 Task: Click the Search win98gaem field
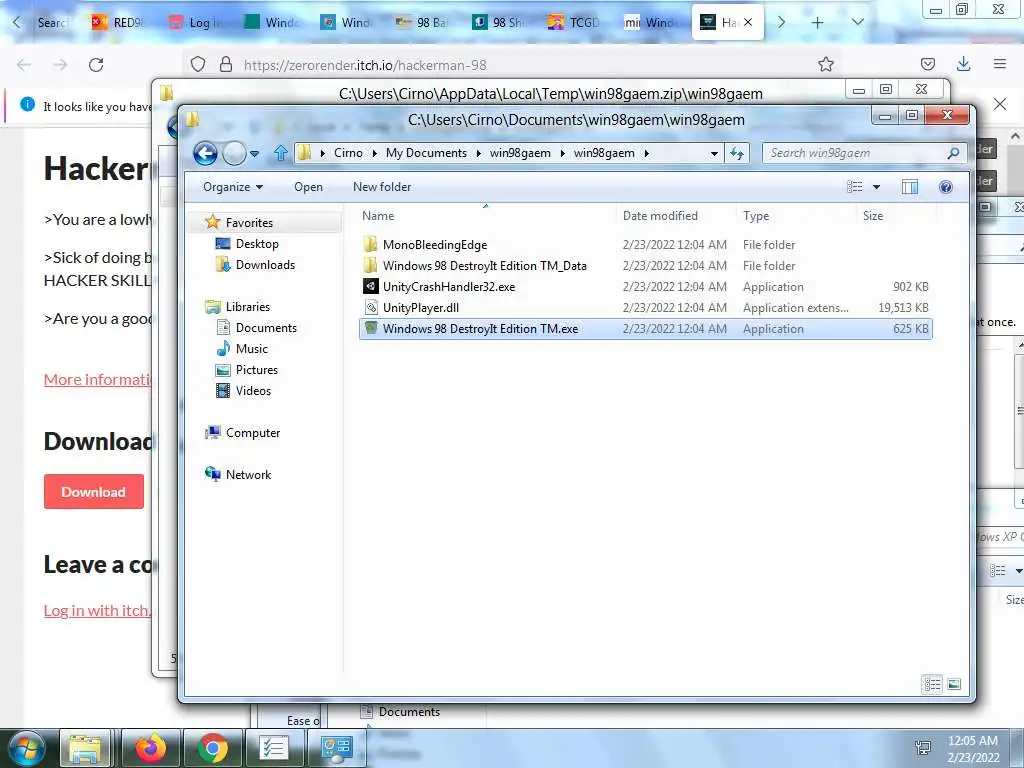point(865,153)
